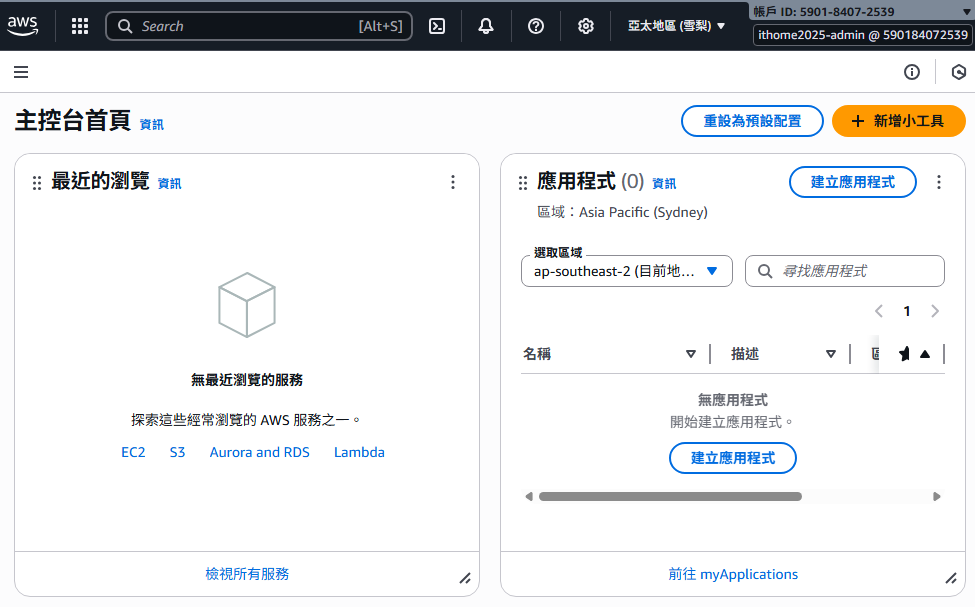Grab the drag handle of 應用程式 widget
Viewport: 975px width, 607px height.
tap(523, 182)
